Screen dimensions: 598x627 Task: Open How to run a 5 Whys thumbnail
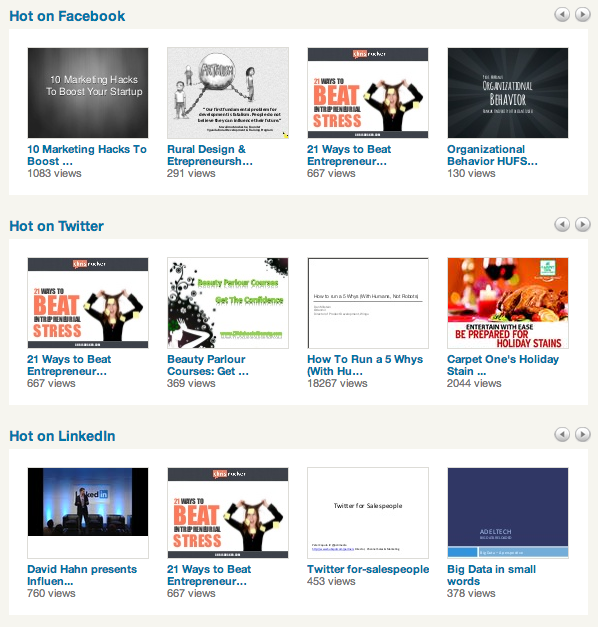tap(368, 303)
